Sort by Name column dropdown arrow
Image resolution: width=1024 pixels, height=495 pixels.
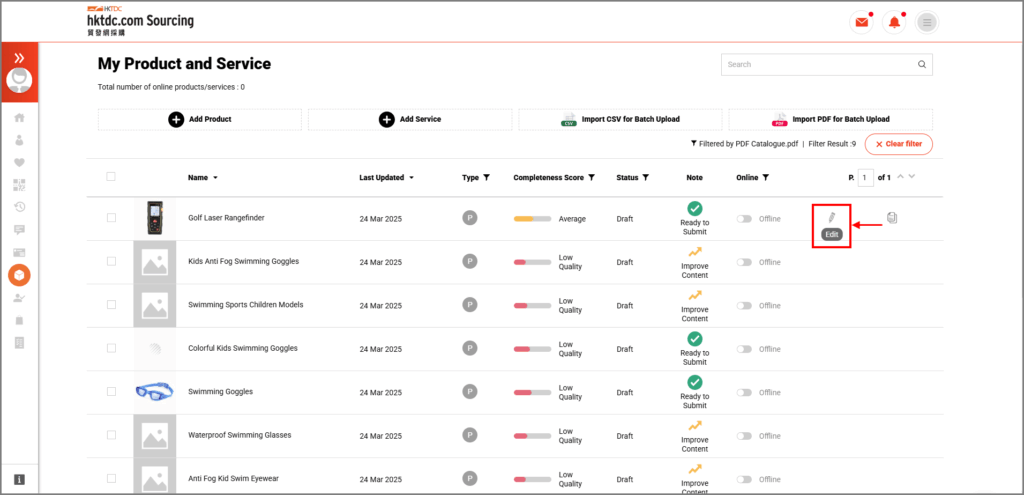pyautogui.click(x=215, y=178)
